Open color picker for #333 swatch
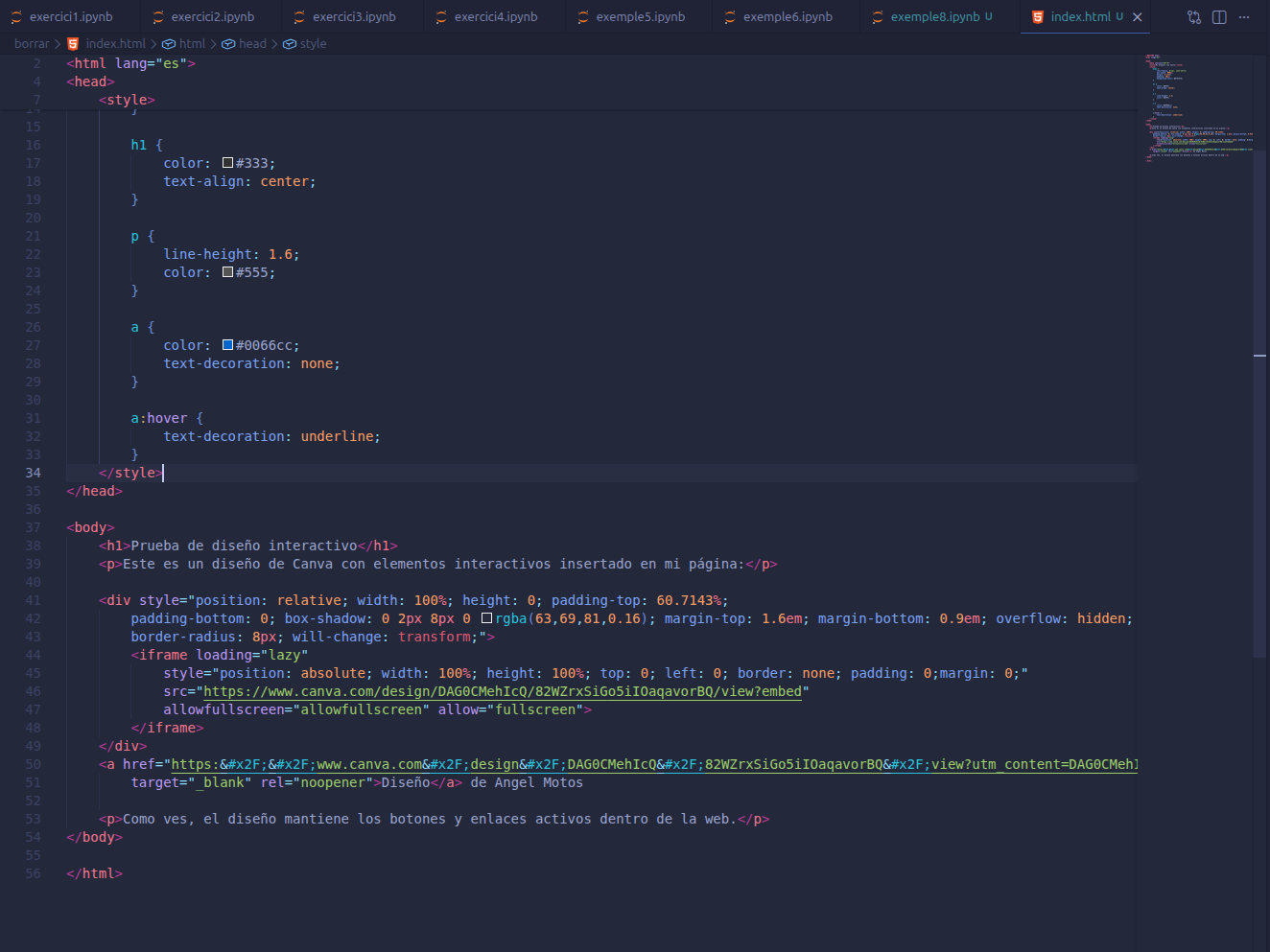1270x952 pixels. [227, 163]
